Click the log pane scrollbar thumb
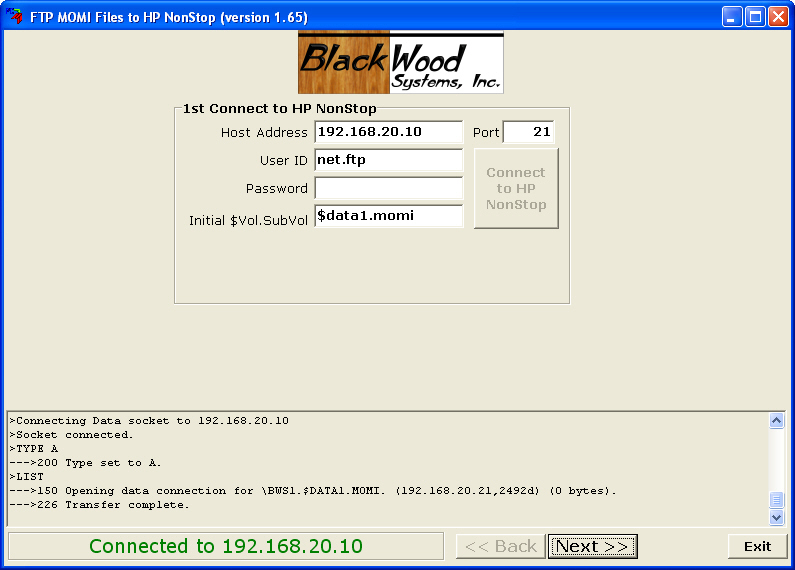This screenshot has height=570, width=795. coord(776,500)
